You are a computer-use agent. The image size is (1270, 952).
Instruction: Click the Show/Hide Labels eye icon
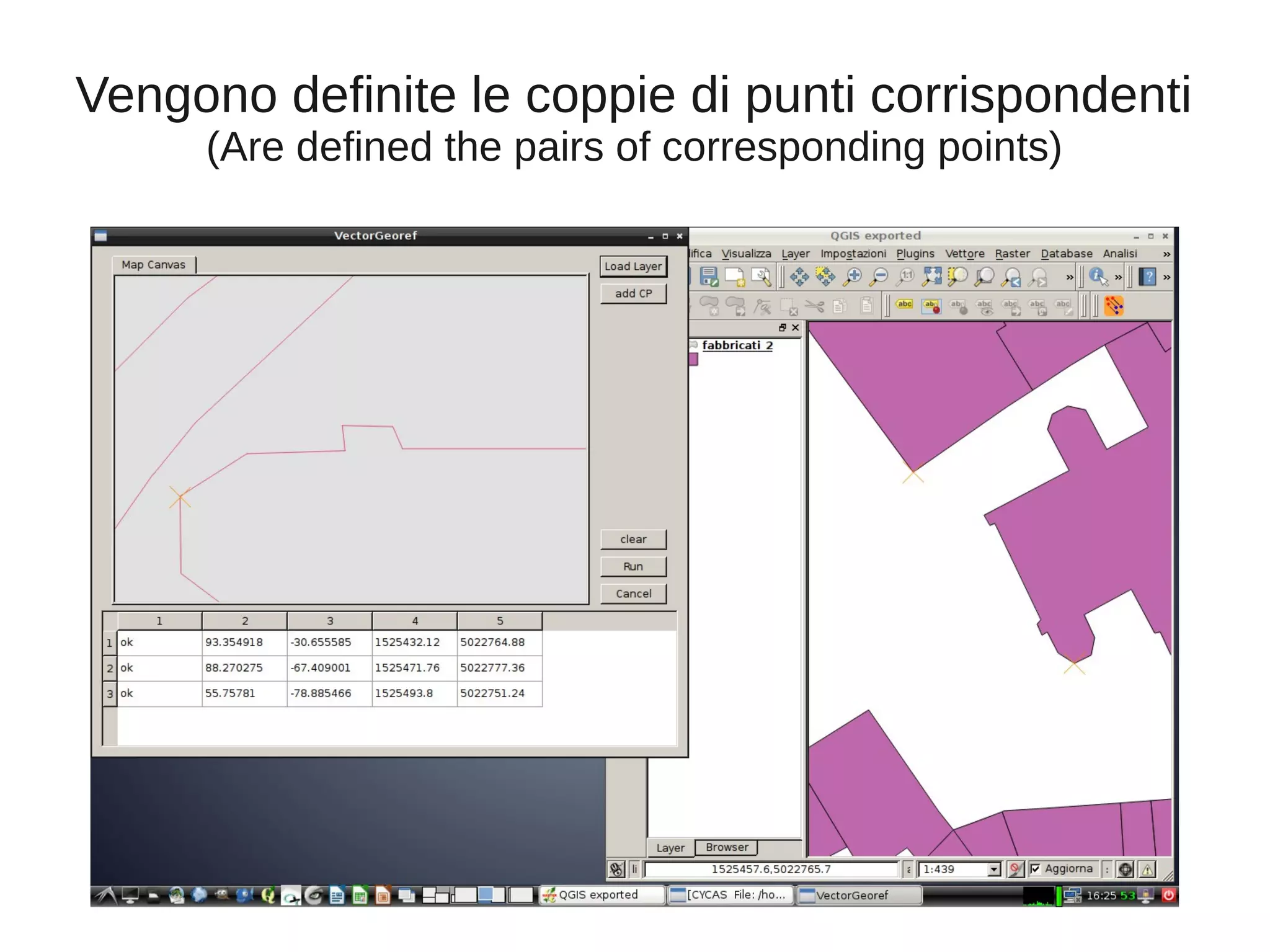(985, 306)
